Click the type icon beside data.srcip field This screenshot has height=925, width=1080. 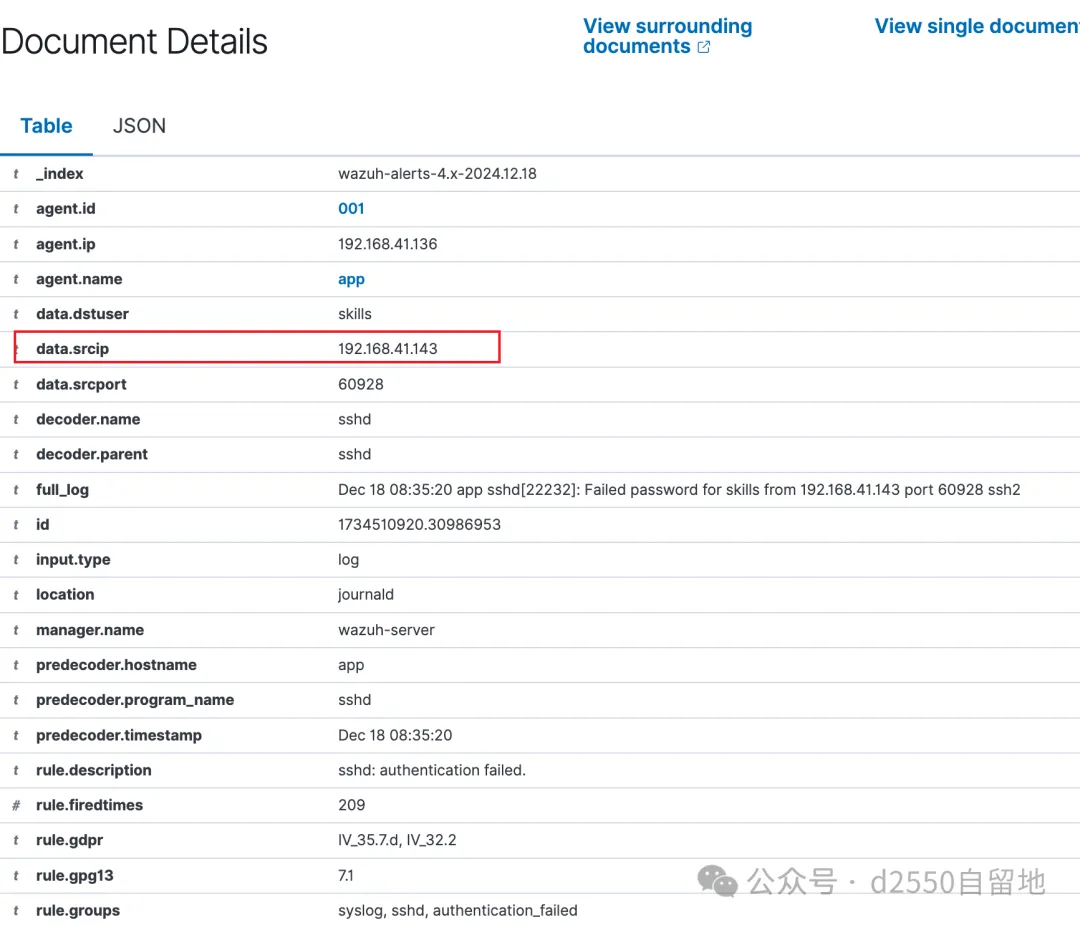click(16, 349)
